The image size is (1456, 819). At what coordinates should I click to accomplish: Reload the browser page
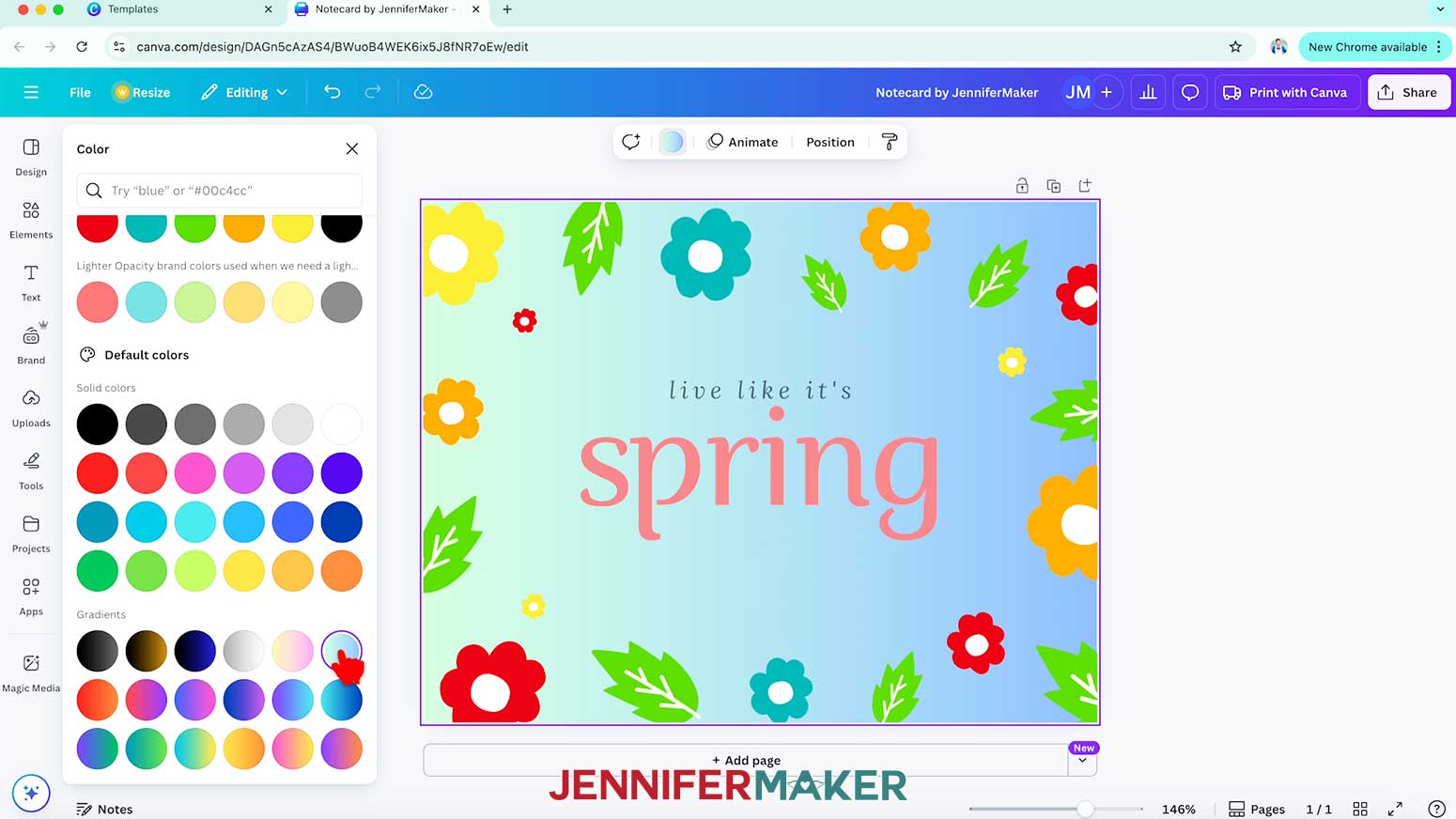click(82, 46)
